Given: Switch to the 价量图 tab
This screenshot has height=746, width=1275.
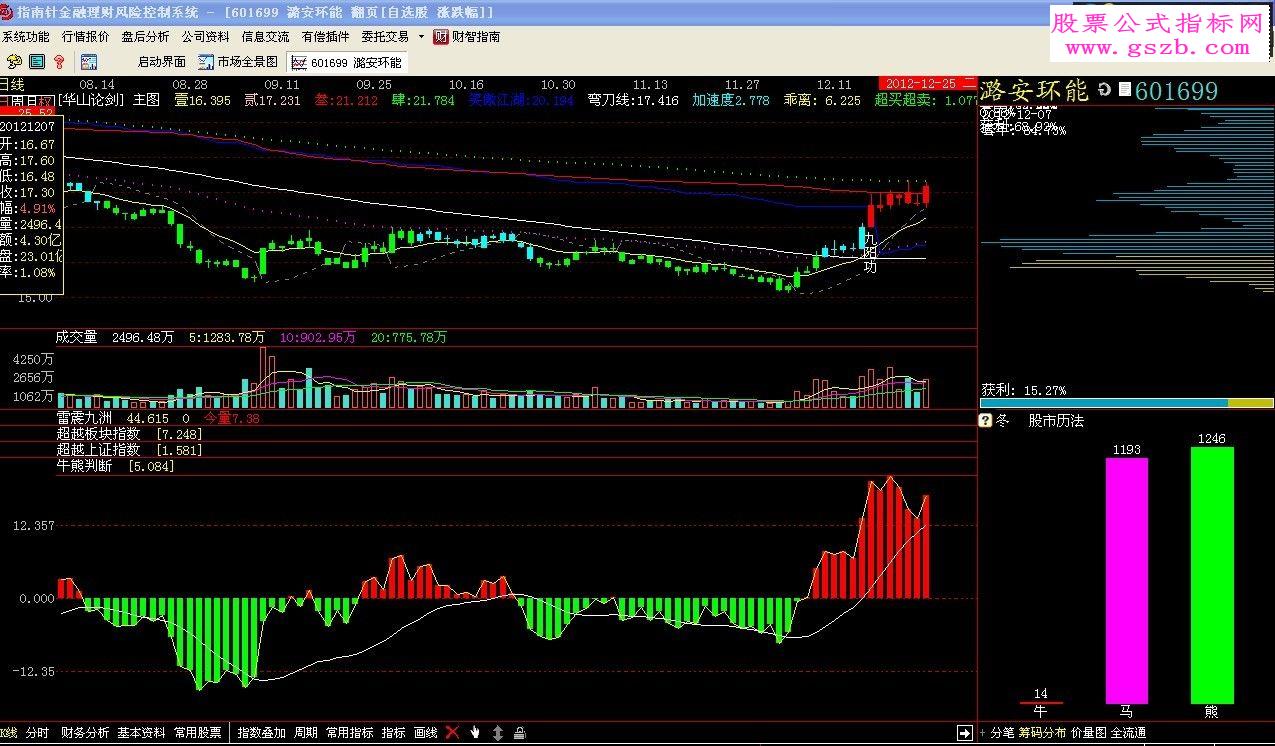Looking at the screenshot, I should [1089, 733].
